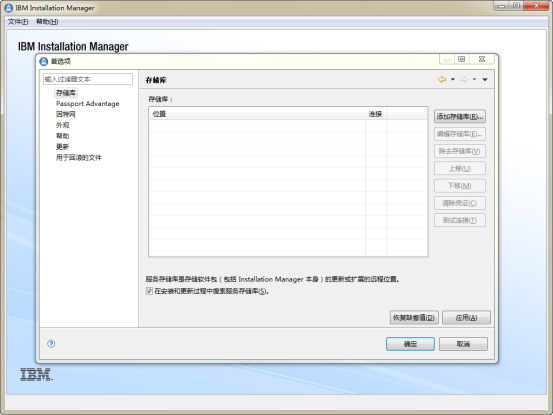Open the forward history dropdown arrow
Image resolution: width=553 pixels, height=415 pixels.
pyautogui.click(x=474, y=79)
